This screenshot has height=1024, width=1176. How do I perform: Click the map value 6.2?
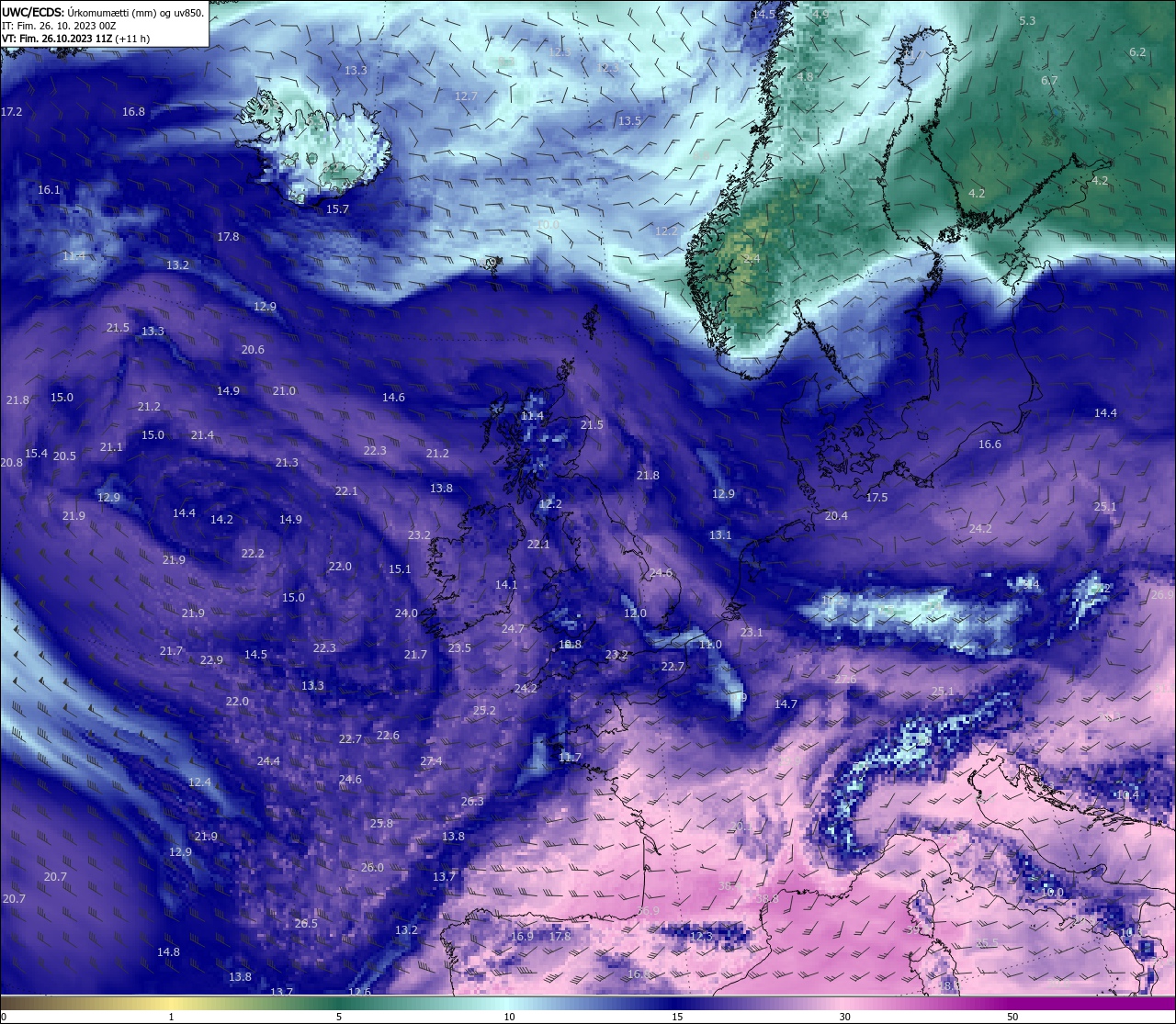pos(1137,51)
